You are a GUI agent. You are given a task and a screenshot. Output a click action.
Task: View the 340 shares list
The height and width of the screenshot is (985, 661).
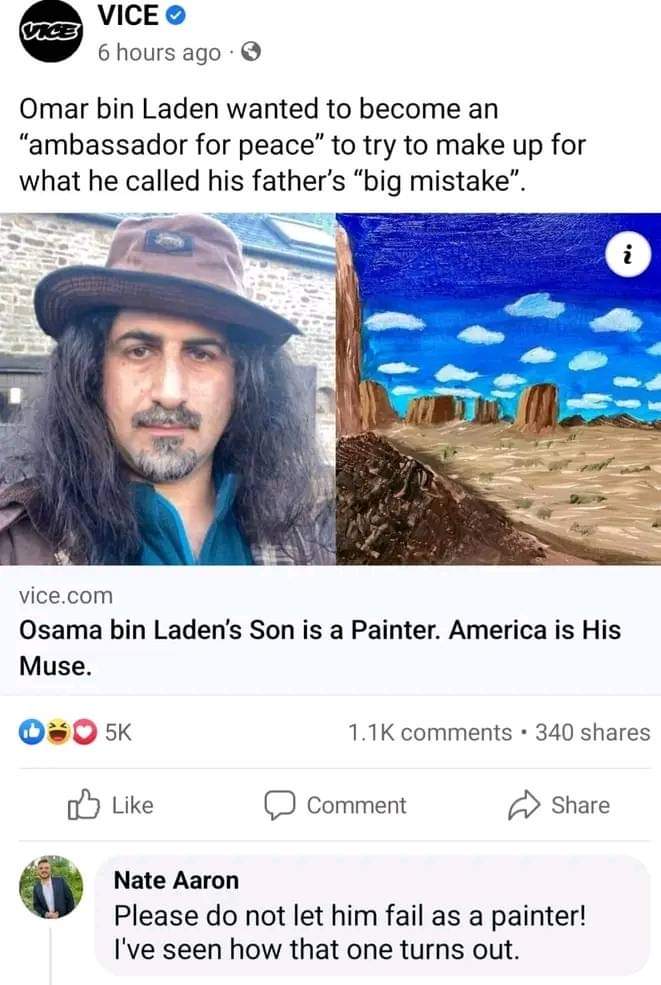tap(592, 732)
